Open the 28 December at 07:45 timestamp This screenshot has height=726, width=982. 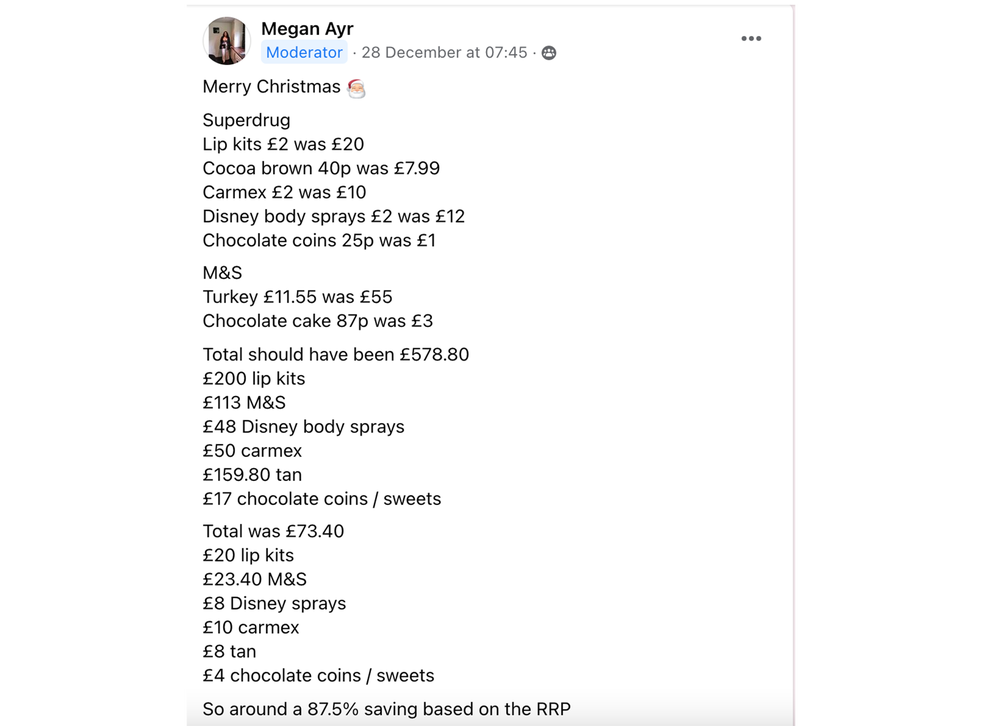444,53
